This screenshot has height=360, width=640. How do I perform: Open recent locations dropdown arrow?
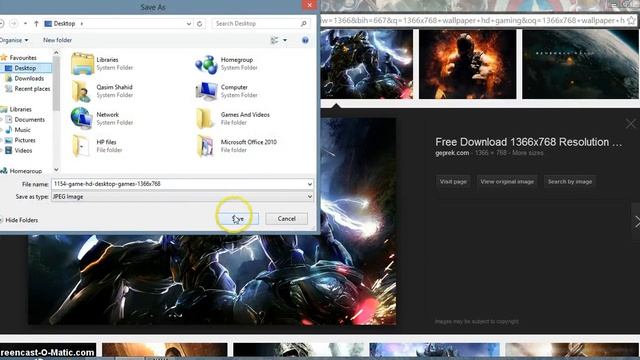coord(25,24)
